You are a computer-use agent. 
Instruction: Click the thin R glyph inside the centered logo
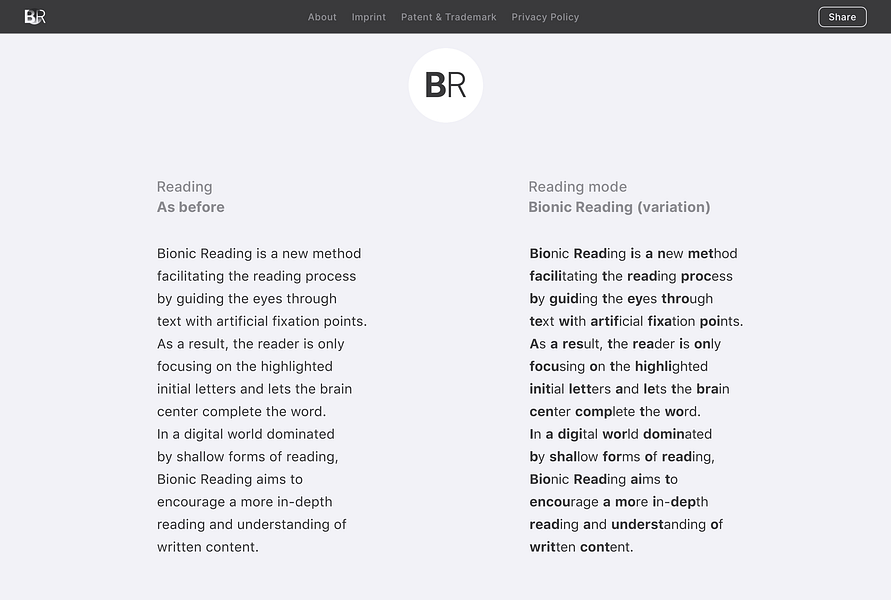click(456, 86)
